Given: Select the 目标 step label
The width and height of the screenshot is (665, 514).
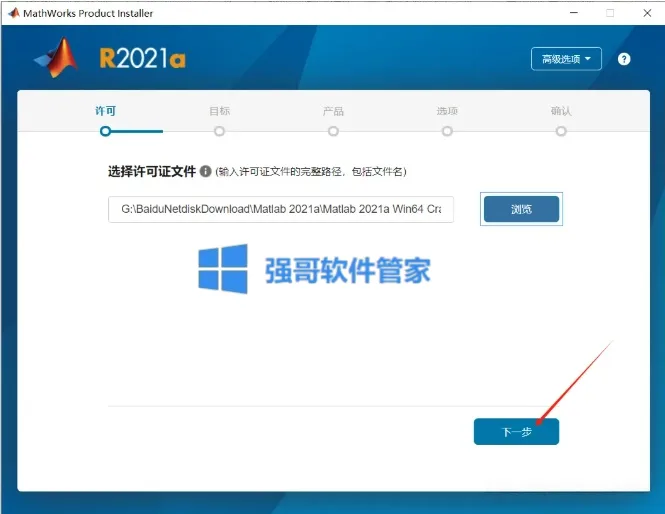Looking at the screenshot, I should point(219,111).
